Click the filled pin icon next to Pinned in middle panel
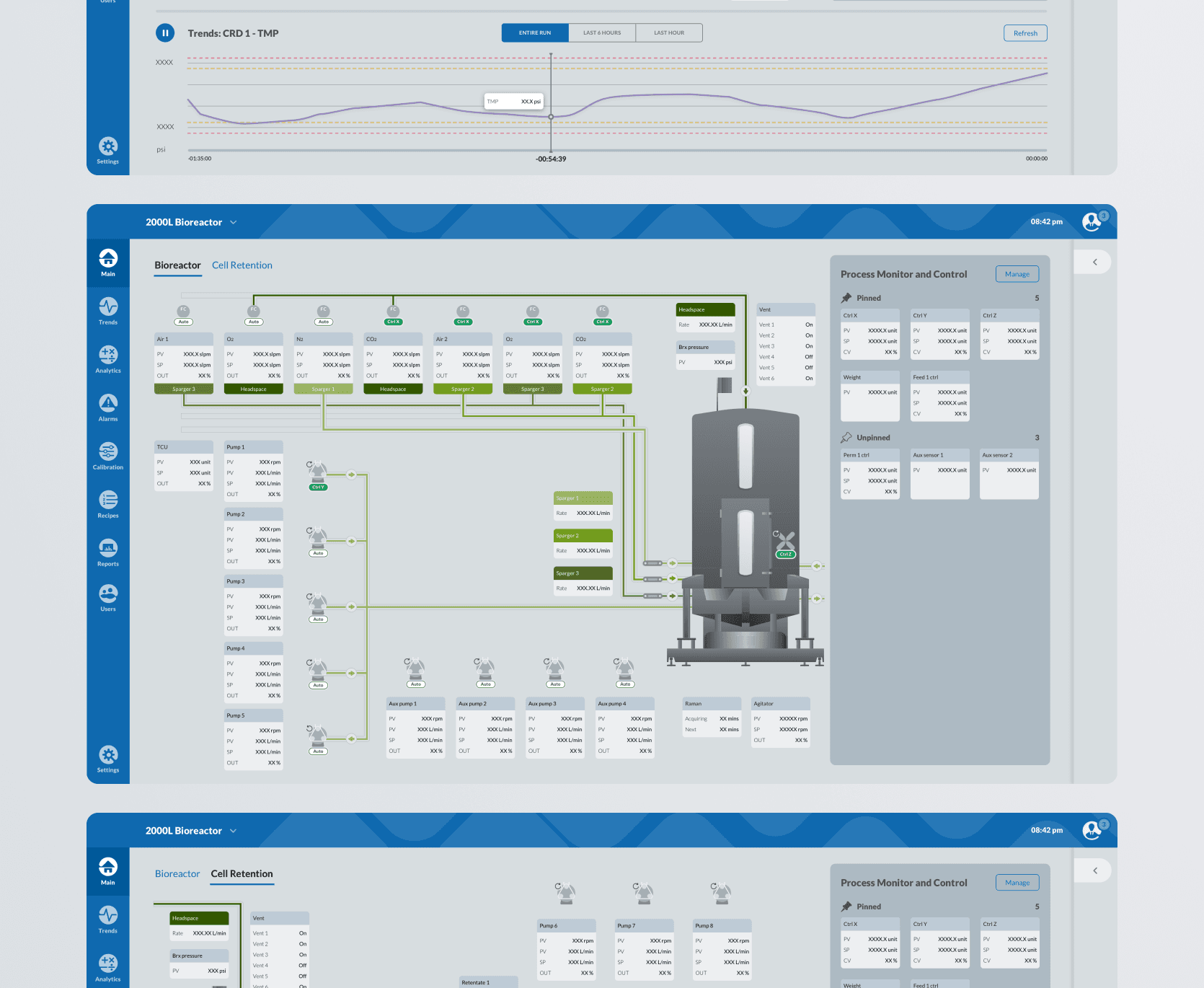Image resolution: width=1204 pixels, height=988 pixels. [846, 298]
